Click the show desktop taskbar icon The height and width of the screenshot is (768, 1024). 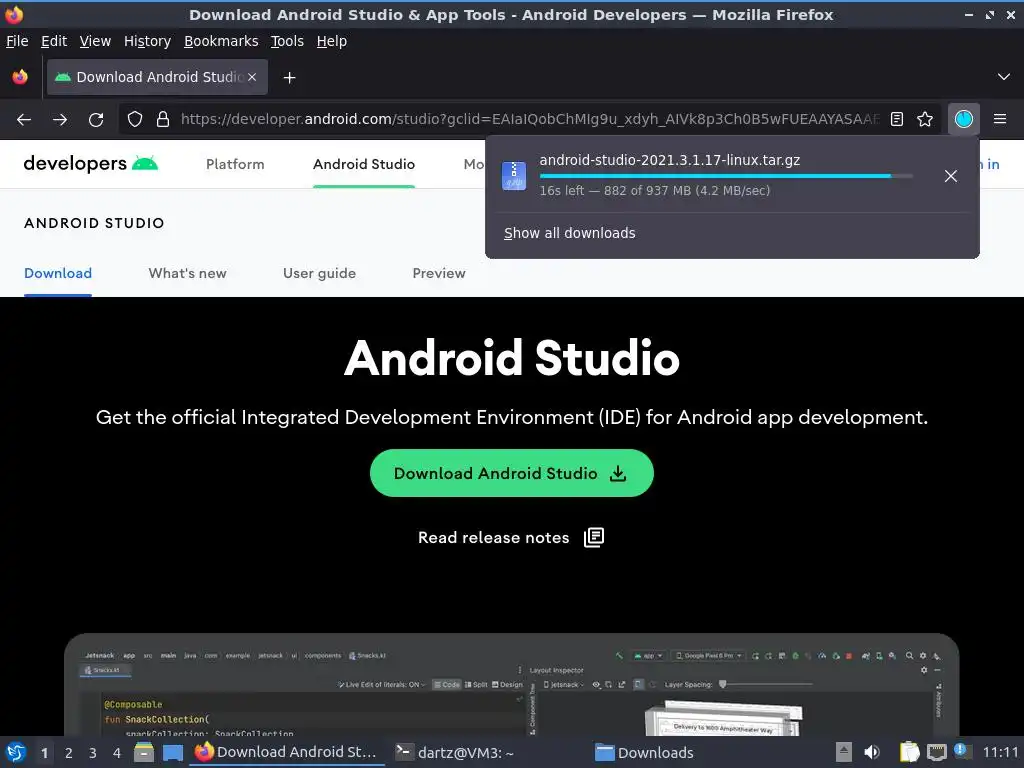click(x=173, y=753)
